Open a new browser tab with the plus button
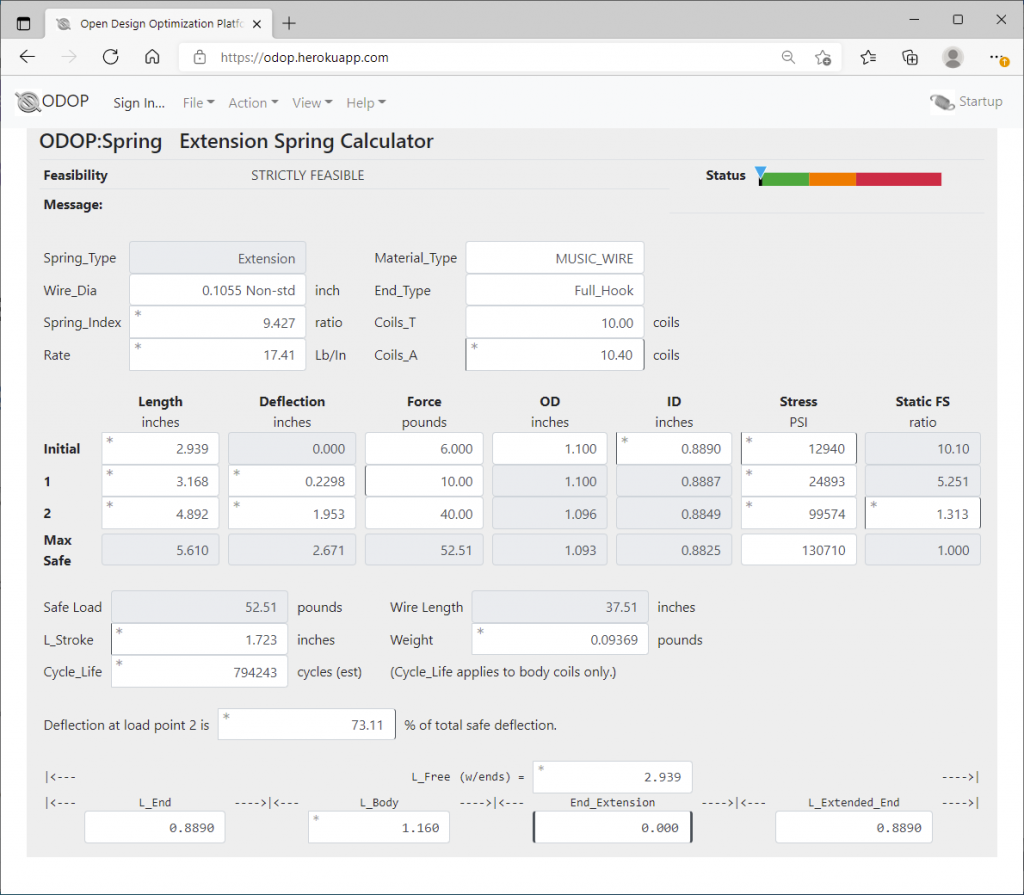This screenshot has width=1024, height=895. (290, 22)
